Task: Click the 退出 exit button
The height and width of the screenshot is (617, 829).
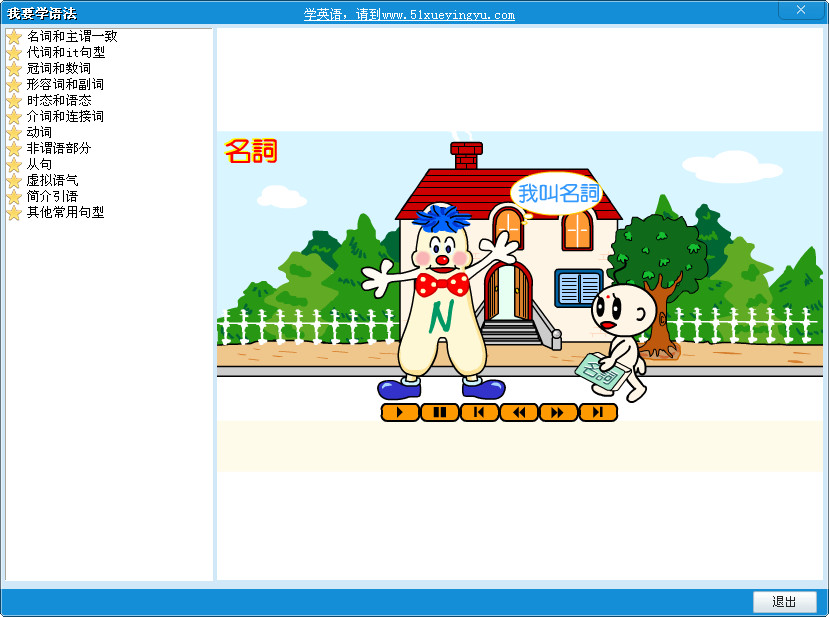Action: (783, 602)
